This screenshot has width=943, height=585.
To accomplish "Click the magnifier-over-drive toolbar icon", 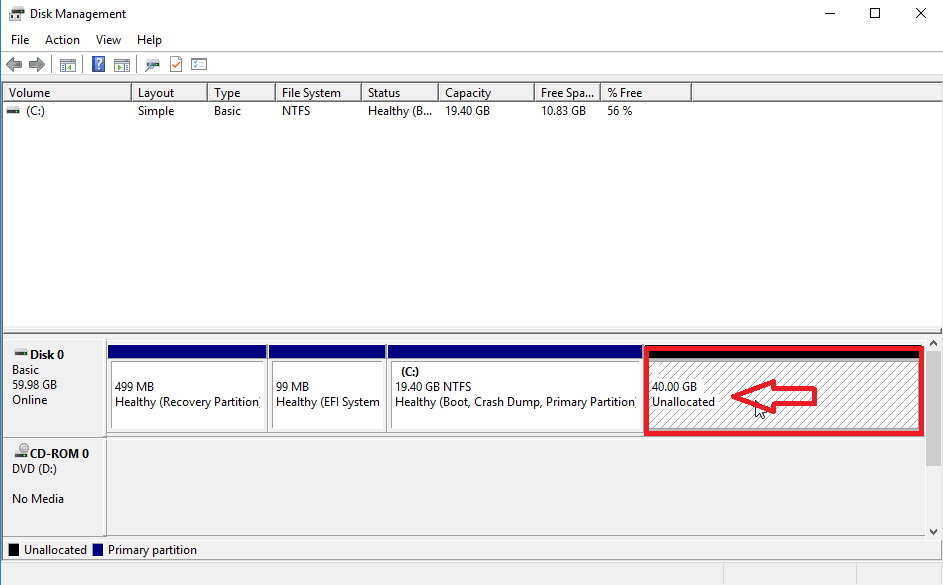I will [152, 64].
